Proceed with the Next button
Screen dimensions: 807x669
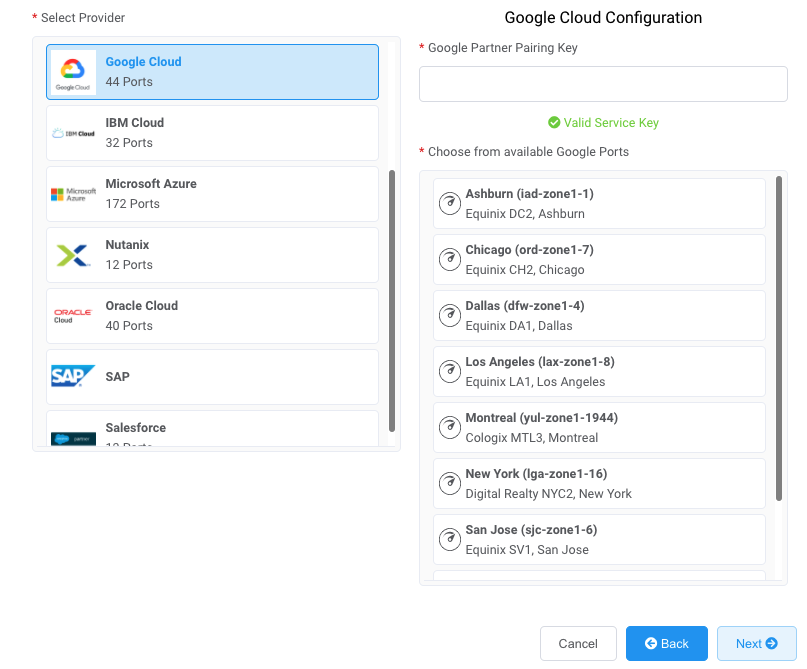(x=757, y=643)
